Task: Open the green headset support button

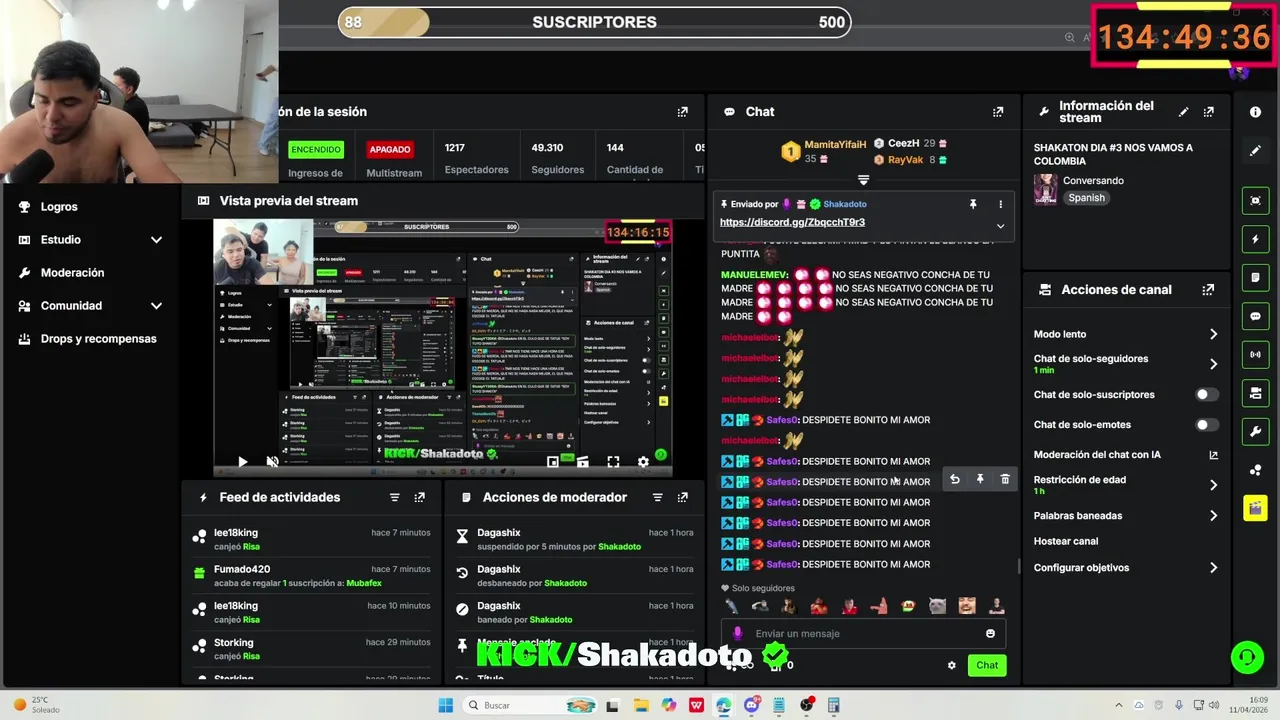Action: pyautogui.click(x=1246, y=657)
